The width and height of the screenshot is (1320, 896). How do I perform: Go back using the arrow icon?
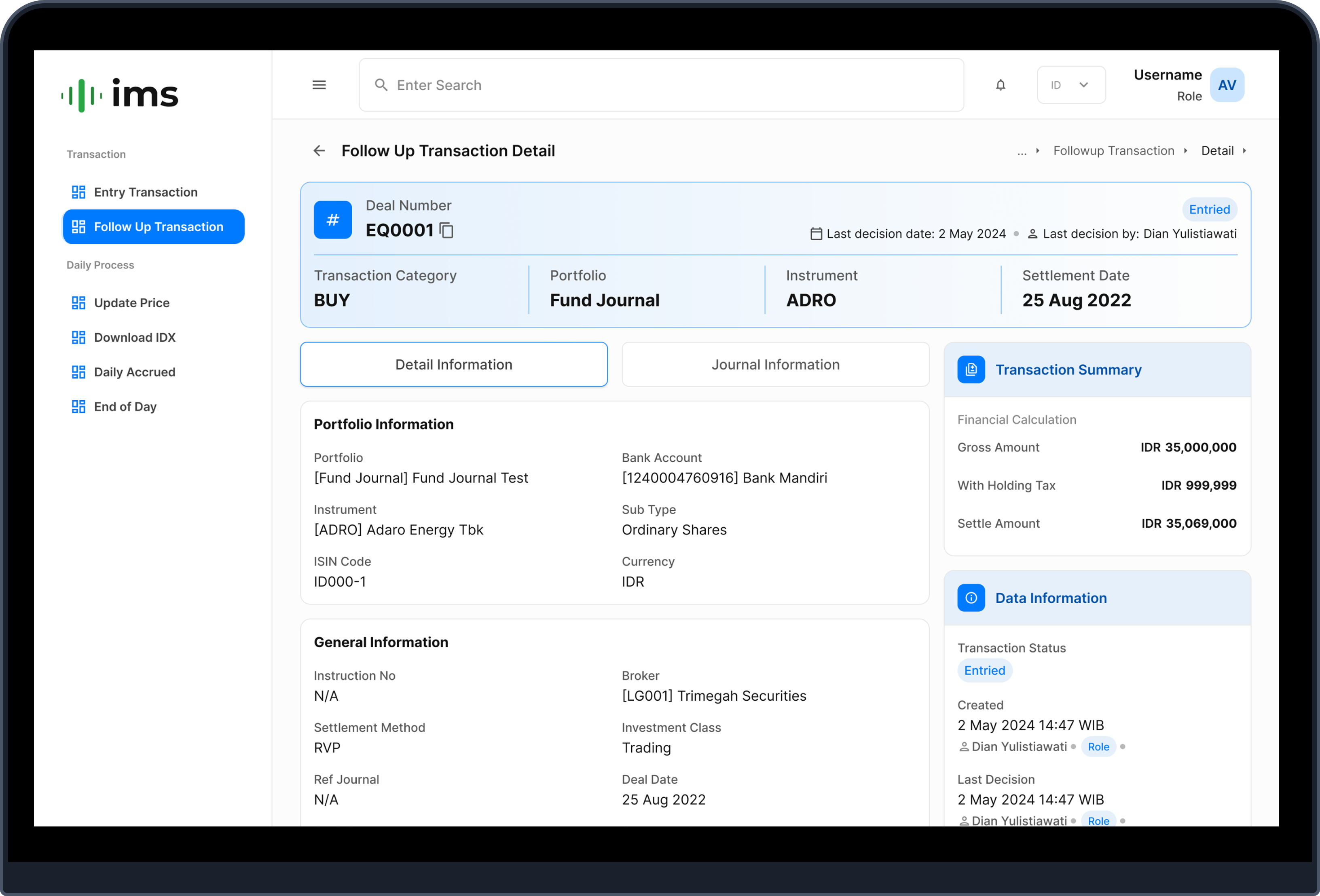coord(319,151)
